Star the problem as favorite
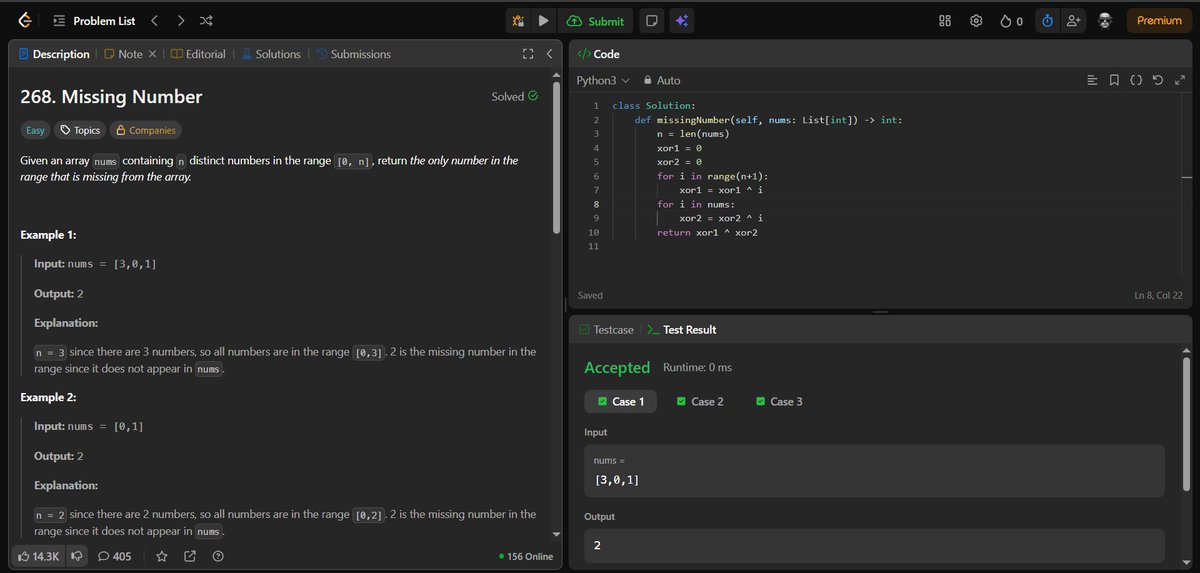The height and width of the screenshot is (573, 1200). [161, 556]
